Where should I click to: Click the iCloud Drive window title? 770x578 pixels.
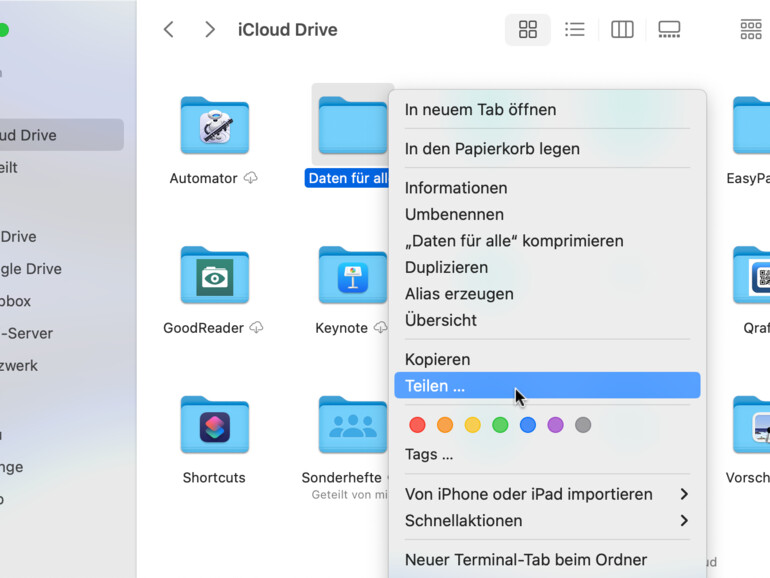coord(288,29)
